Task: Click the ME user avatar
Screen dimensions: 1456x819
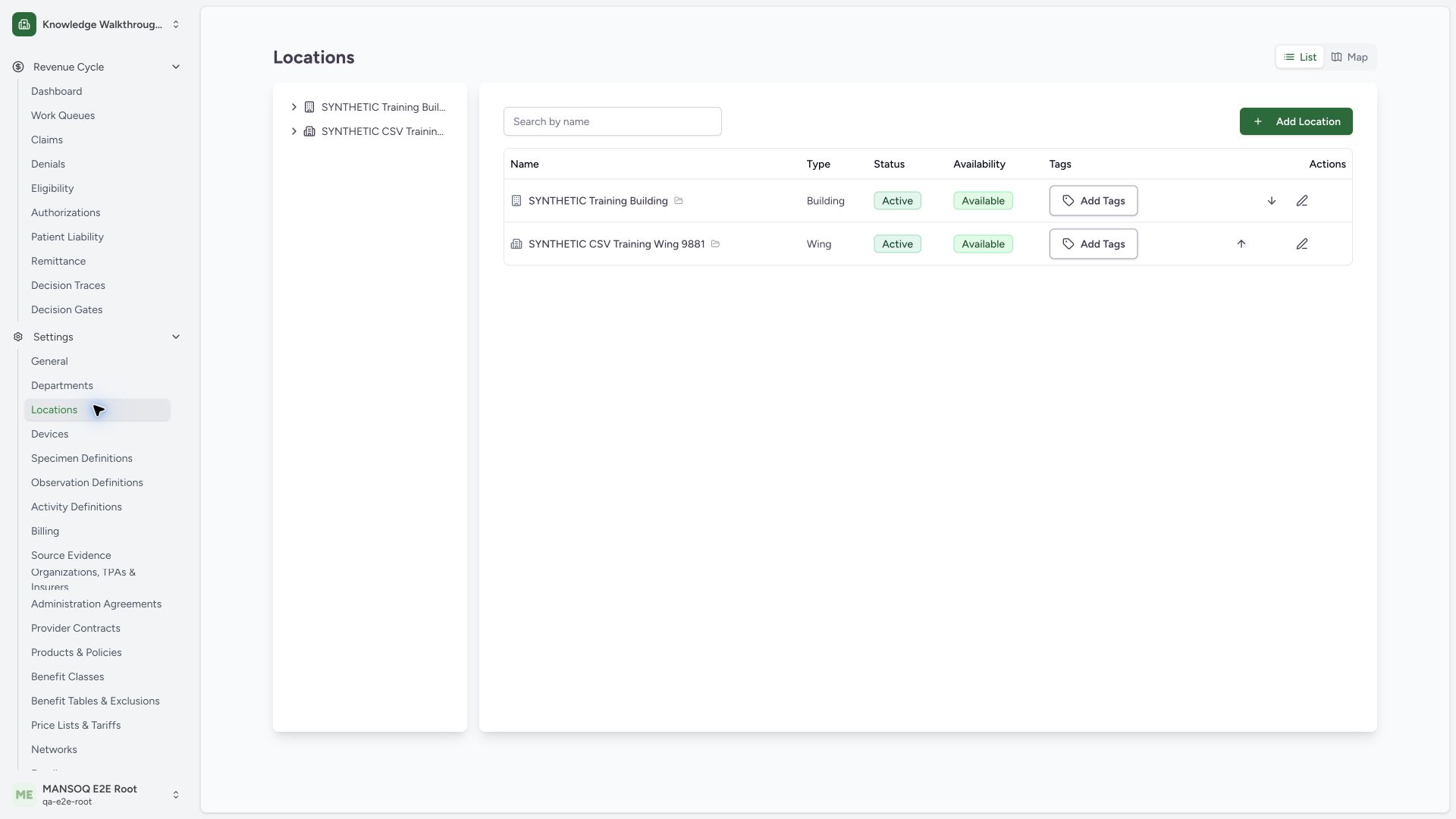Action: (24, 795)
